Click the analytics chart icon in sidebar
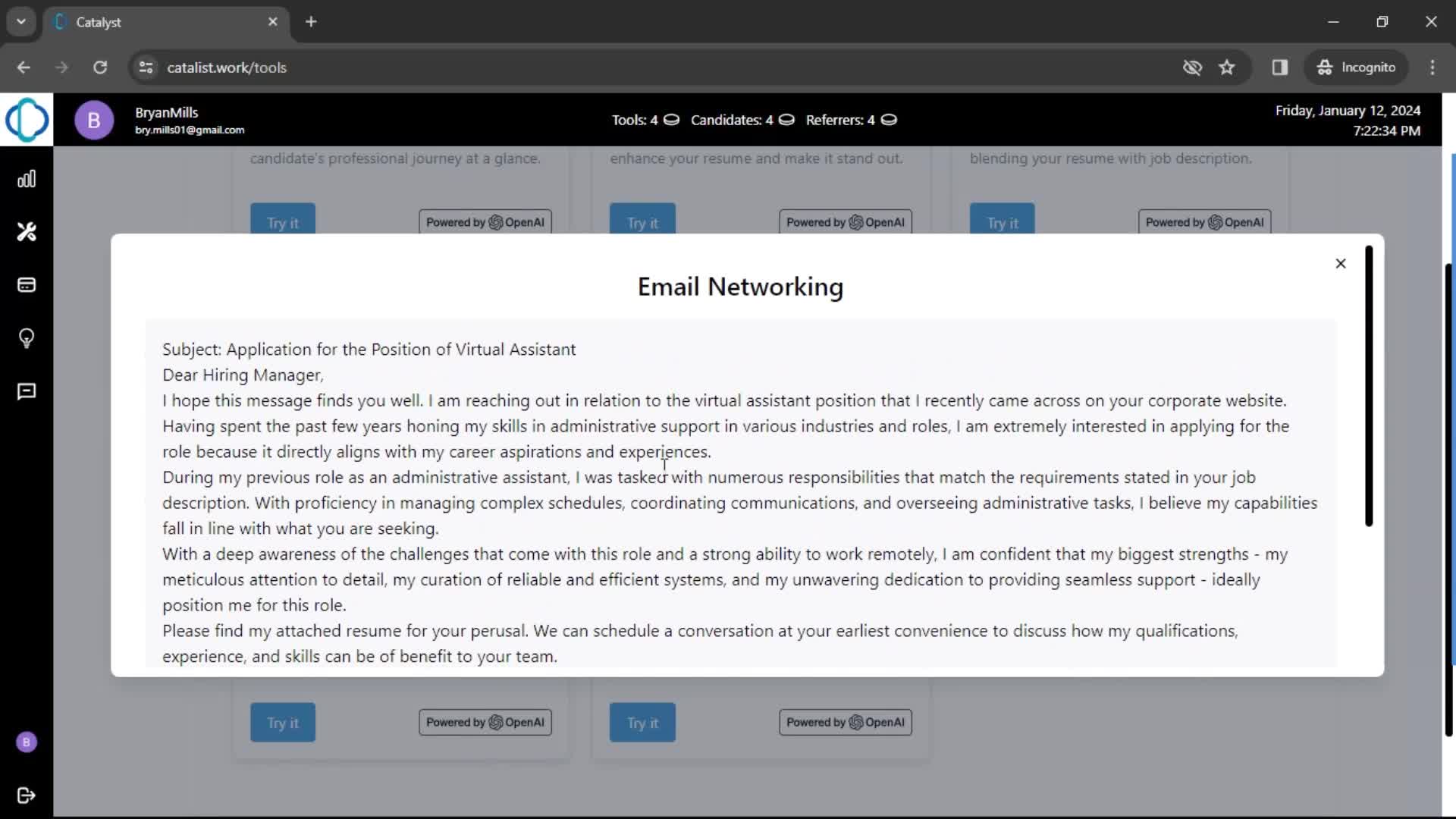The width and height of the screenshot is (1456, 819). (27, 178)
